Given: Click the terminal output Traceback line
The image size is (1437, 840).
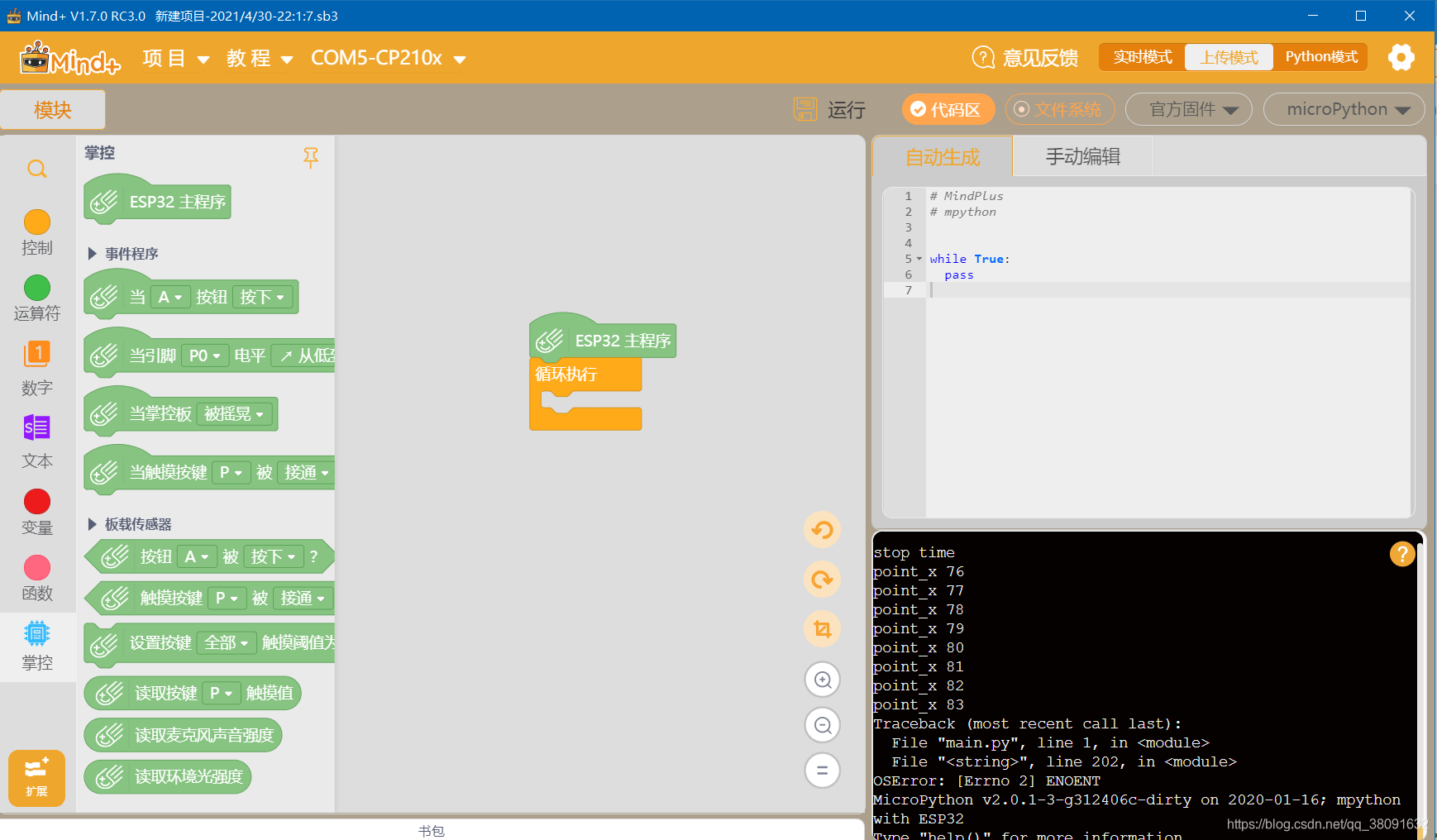Looking at the screenshot, I should click(x=1027, y=723).
